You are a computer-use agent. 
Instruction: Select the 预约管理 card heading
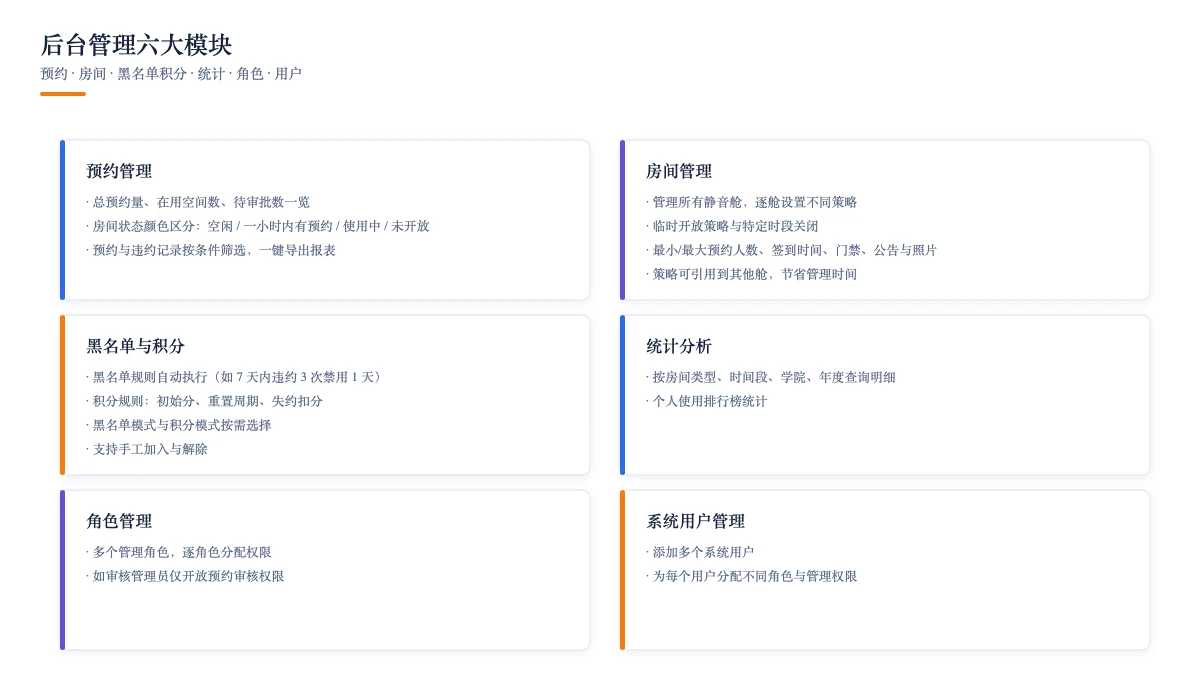tap(119, 171)
